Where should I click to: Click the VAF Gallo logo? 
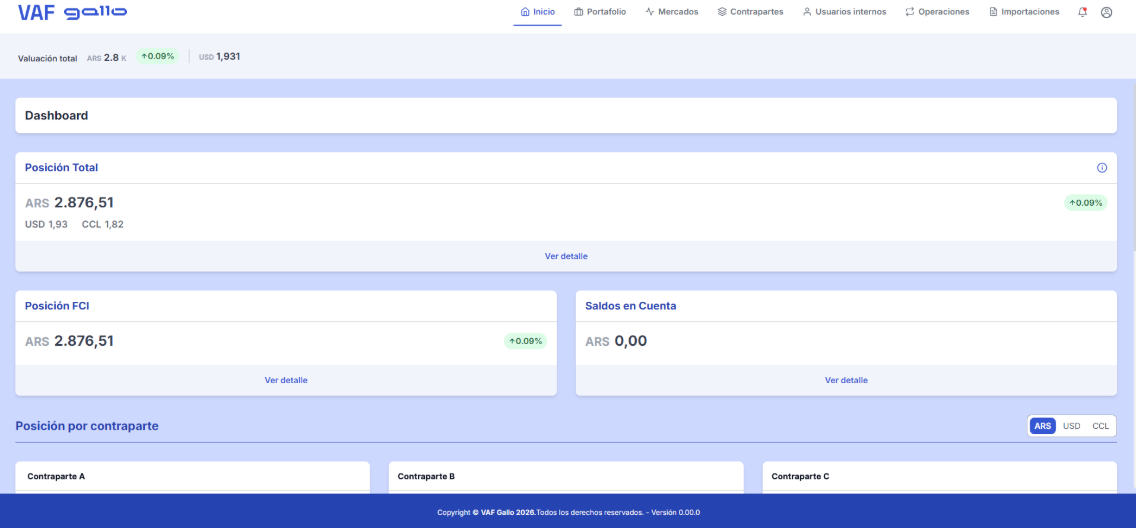[x=72, y=12]
